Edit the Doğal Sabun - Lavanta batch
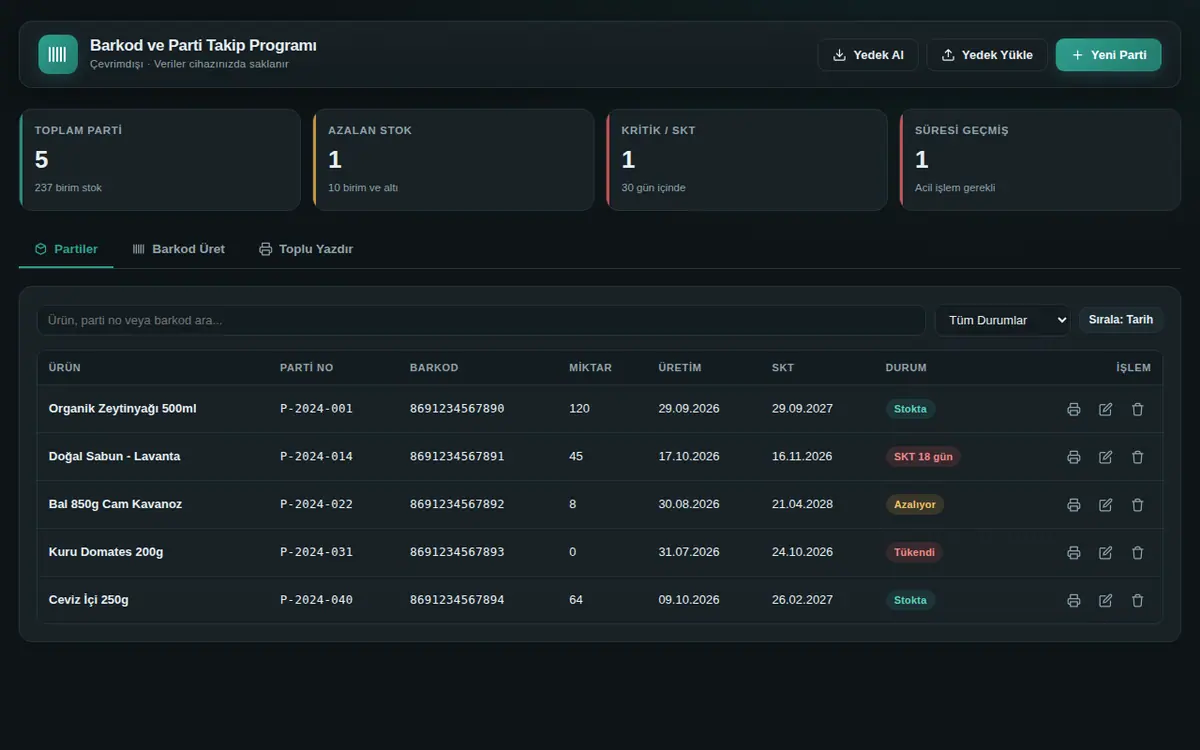 point(1105,457)
